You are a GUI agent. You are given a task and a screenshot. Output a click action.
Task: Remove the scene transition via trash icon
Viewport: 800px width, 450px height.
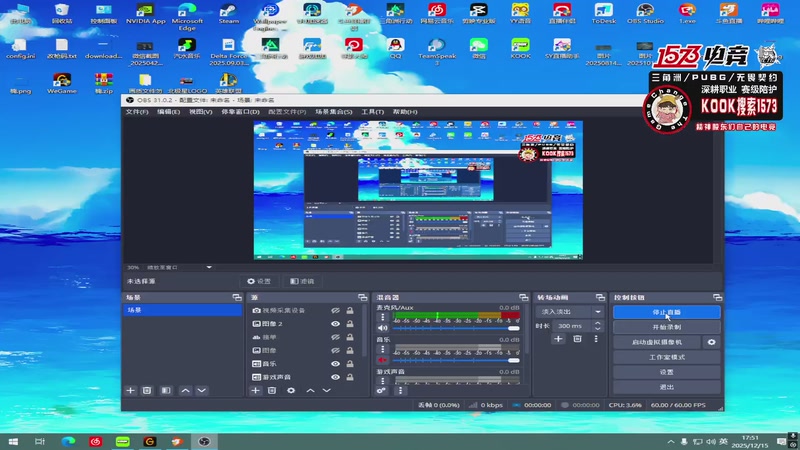pos(577,339)
